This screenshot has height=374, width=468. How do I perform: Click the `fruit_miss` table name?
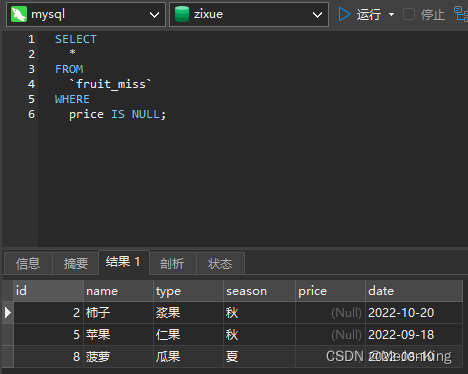coord(110,84)
